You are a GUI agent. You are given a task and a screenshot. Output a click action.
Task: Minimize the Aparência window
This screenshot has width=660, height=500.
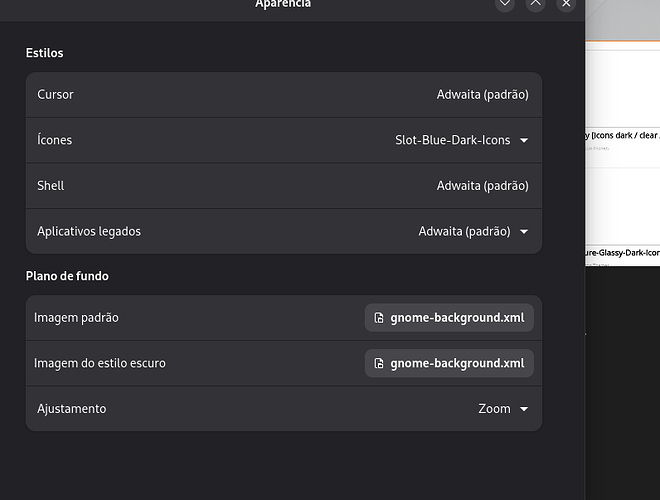click(x=505, y=4)
